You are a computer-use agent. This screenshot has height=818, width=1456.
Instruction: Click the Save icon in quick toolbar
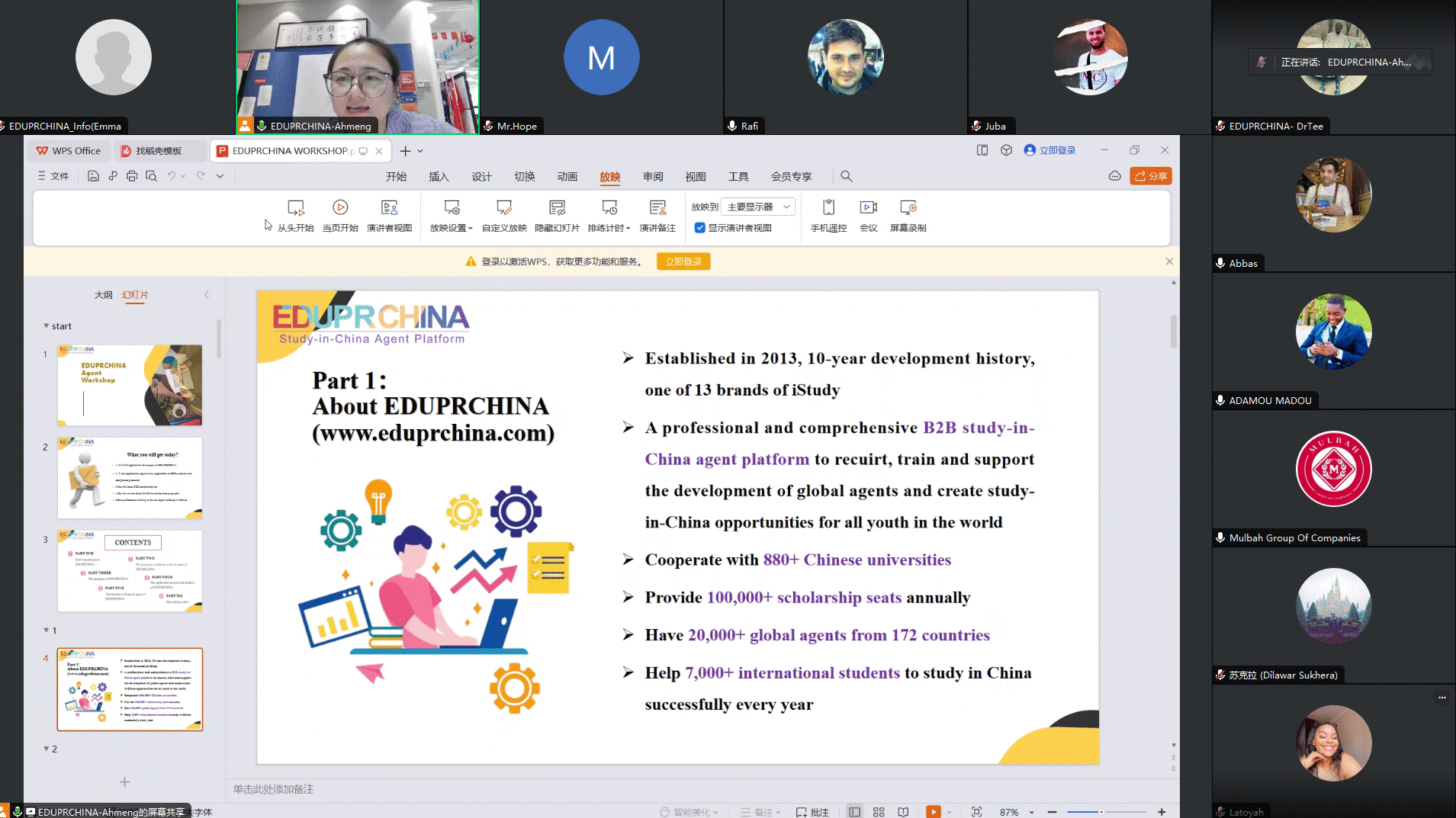pyautogui.click(x=93, y=176)
